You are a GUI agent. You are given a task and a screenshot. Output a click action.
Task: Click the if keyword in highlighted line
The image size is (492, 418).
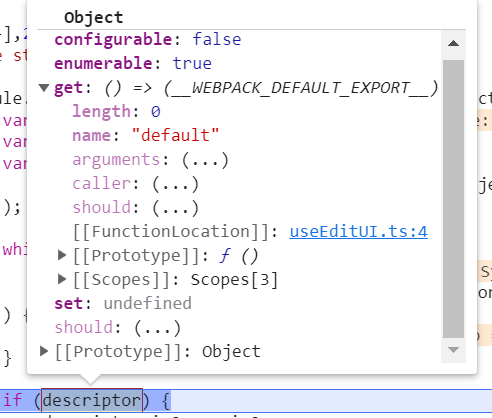point(13,400)
